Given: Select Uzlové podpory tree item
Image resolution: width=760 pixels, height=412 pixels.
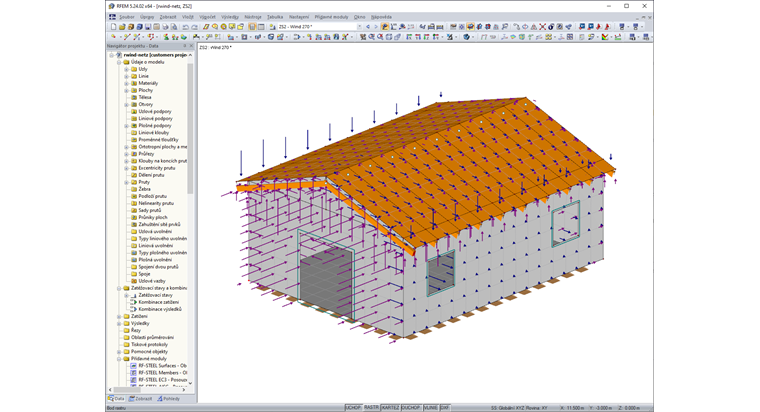Looking at the screenshot, I should 155,111.
